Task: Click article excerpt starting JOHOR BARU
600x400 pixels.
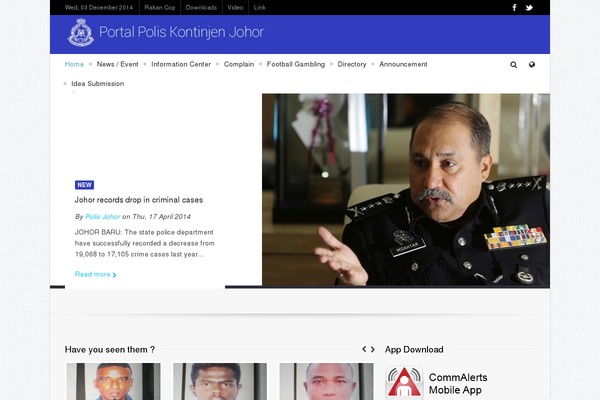Action: point(145,243)
